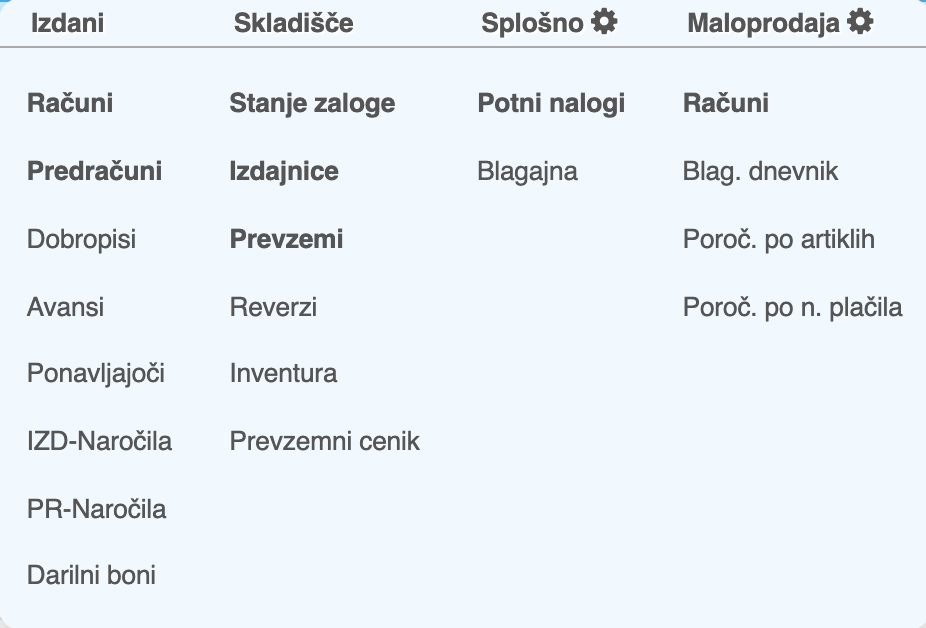Select Dobropisi in the Izdani column
926x628 pixels.
pos(80,239)
